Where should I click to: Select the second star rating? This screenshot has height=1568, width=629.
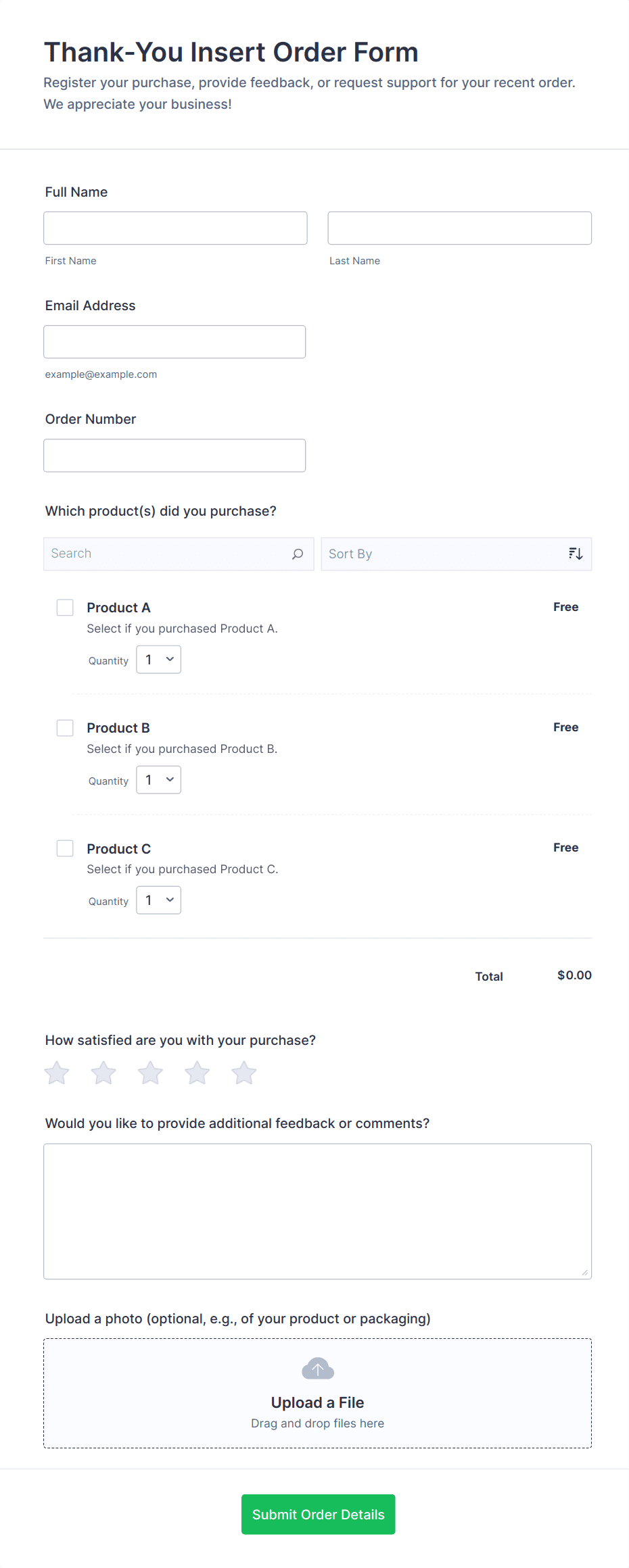pyautogui.click(x=103, y=1073)
